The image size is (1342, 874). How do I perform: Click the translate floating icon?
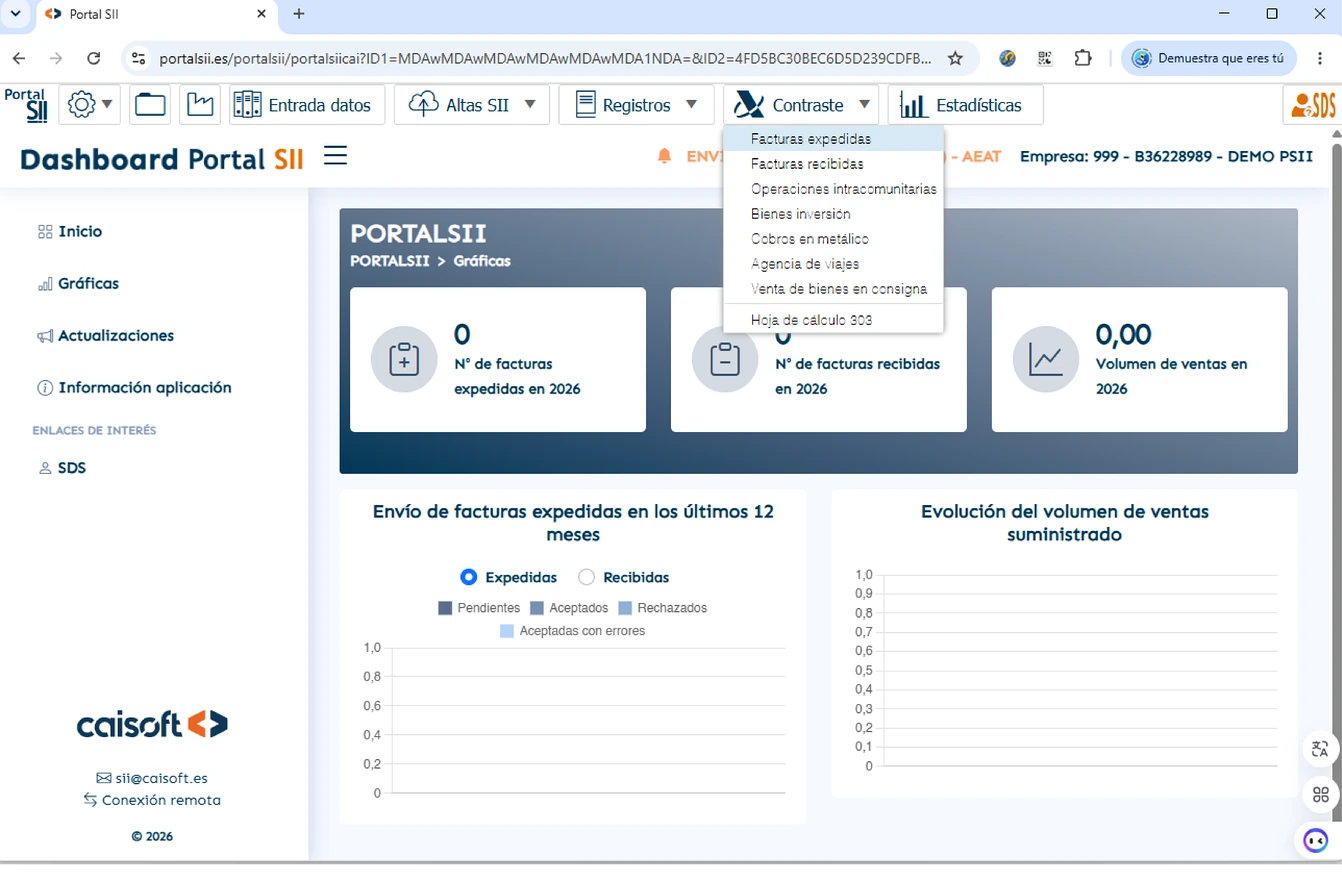(x=1320, y=748)
